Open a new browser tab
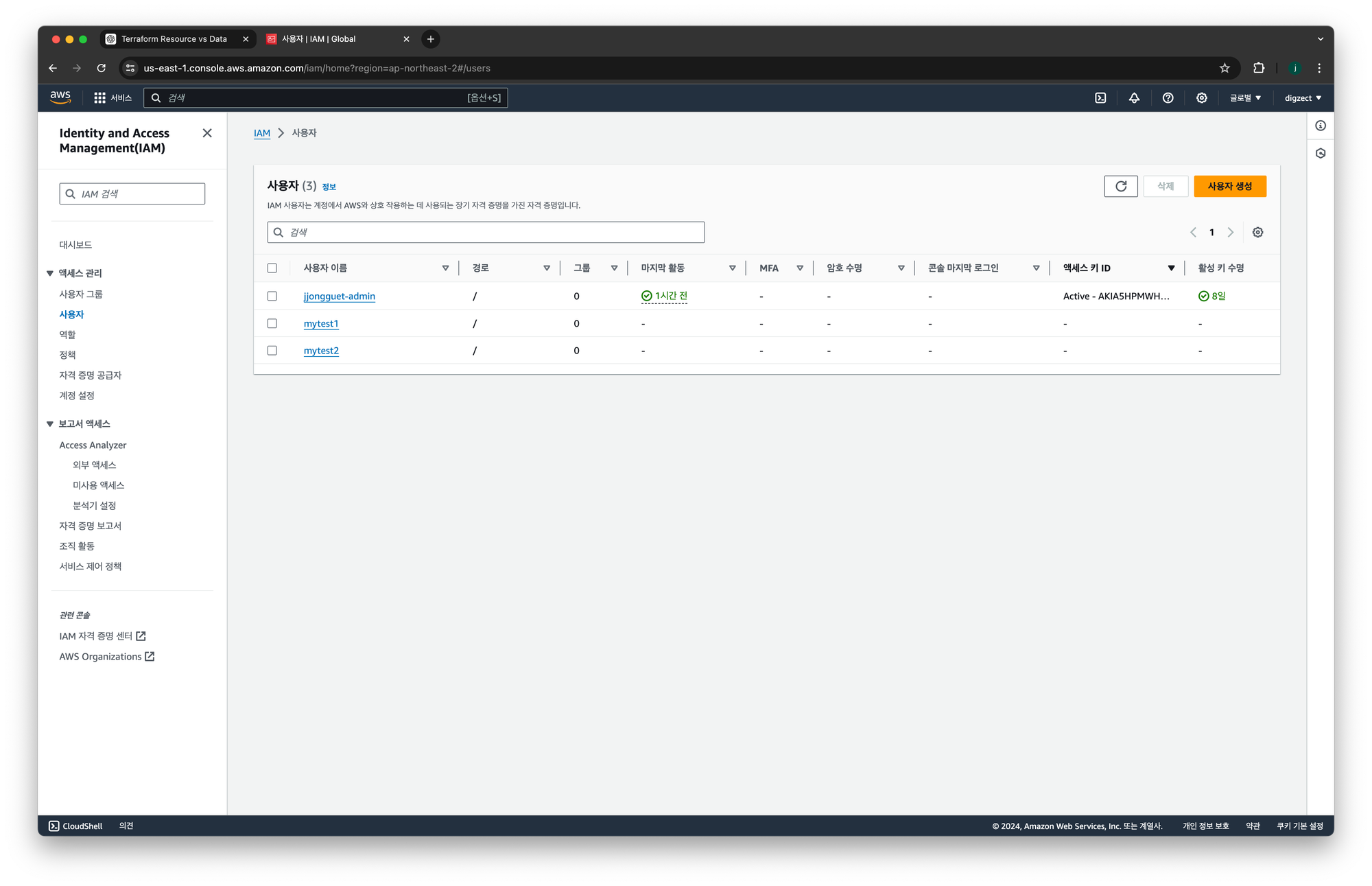The image size is (1372, 886). 431,39
